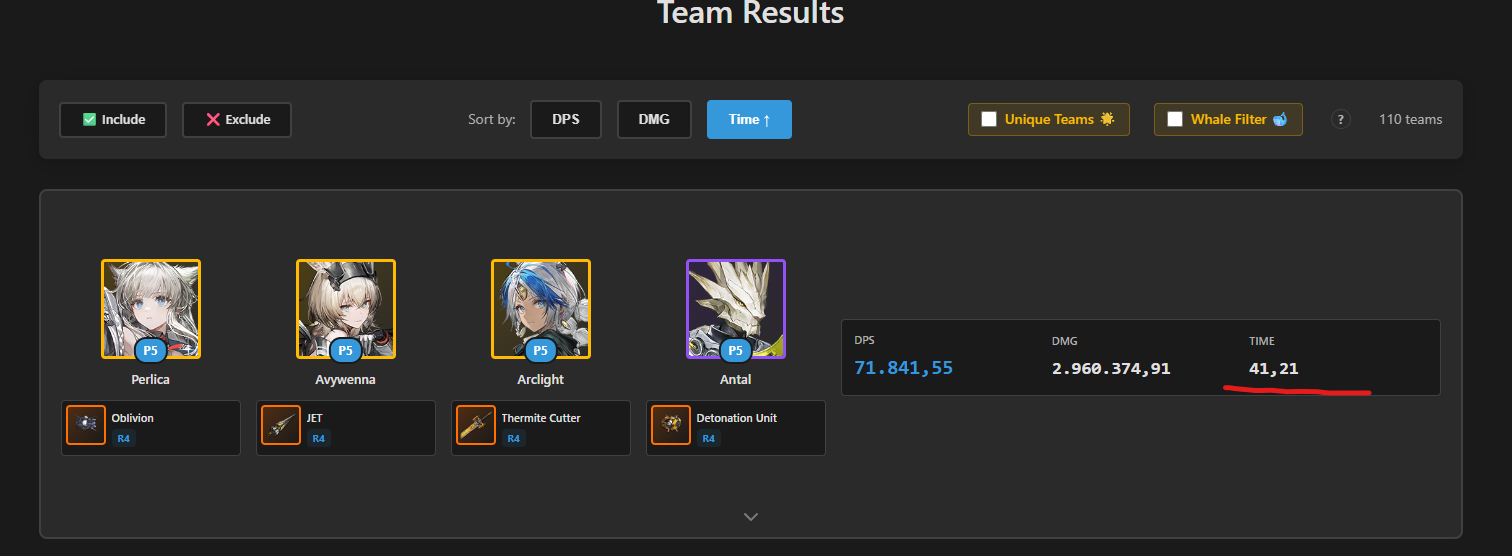The width and height of the screenshot is (1512, 556).
Task: Enable the Unique Teams checkbox
Action: 989,119
